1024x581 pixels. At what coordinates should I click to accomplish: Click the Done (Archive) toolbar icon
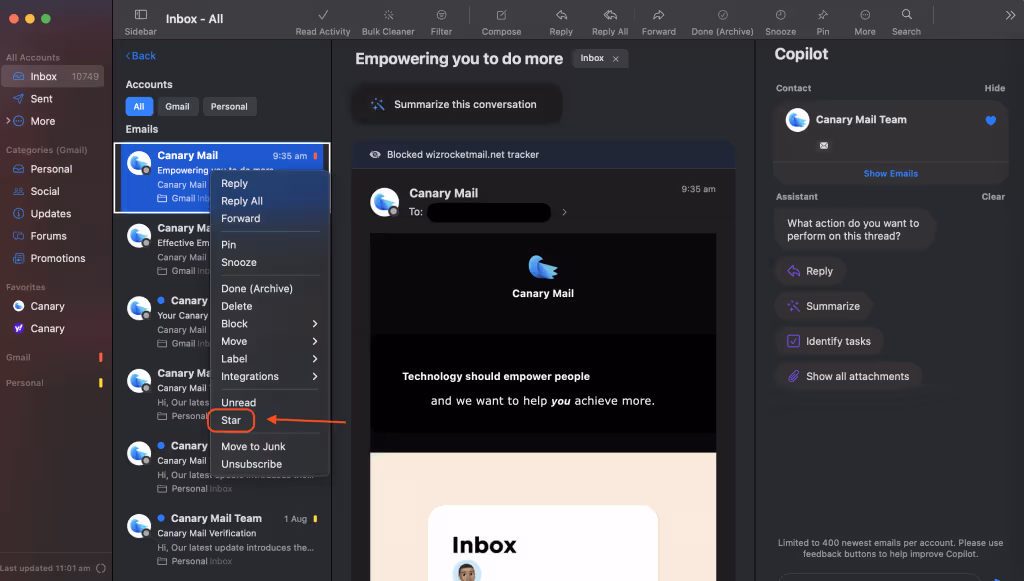point(722,15)
